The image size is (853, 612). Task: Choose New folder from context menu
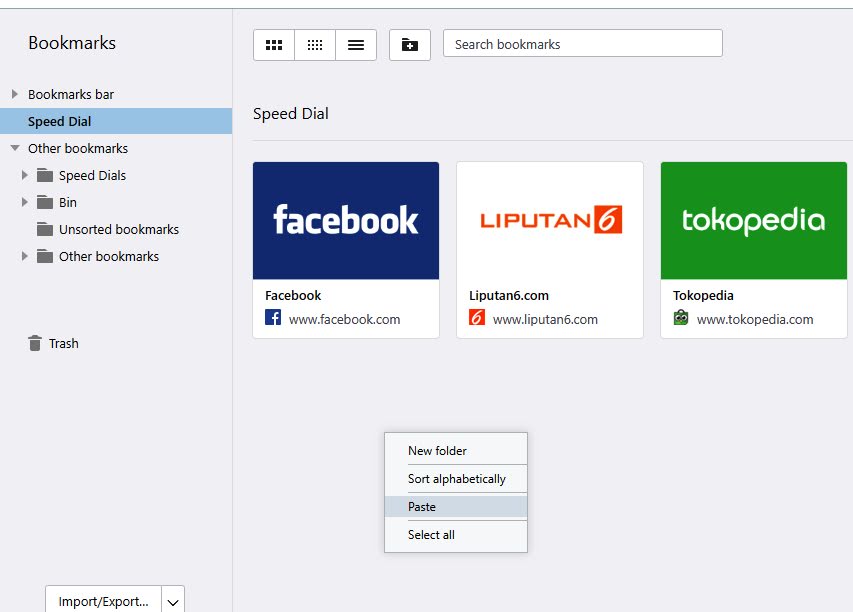pos(456,450)
